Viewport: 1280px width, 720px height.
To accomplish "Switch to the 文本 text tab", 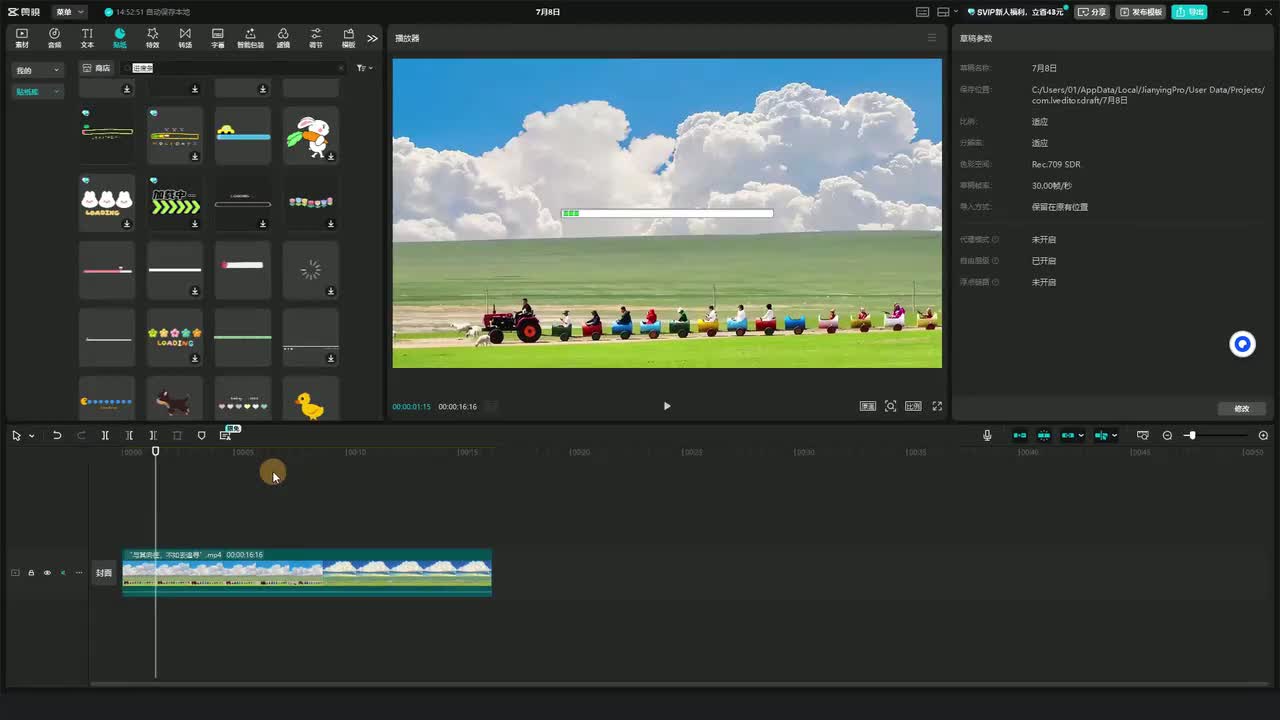I will tap(87, 38).
